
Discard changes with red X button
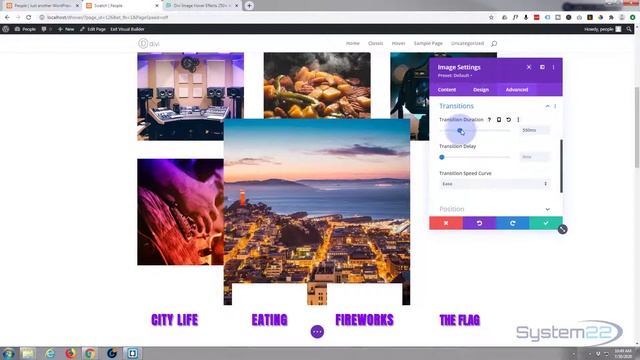446,223
